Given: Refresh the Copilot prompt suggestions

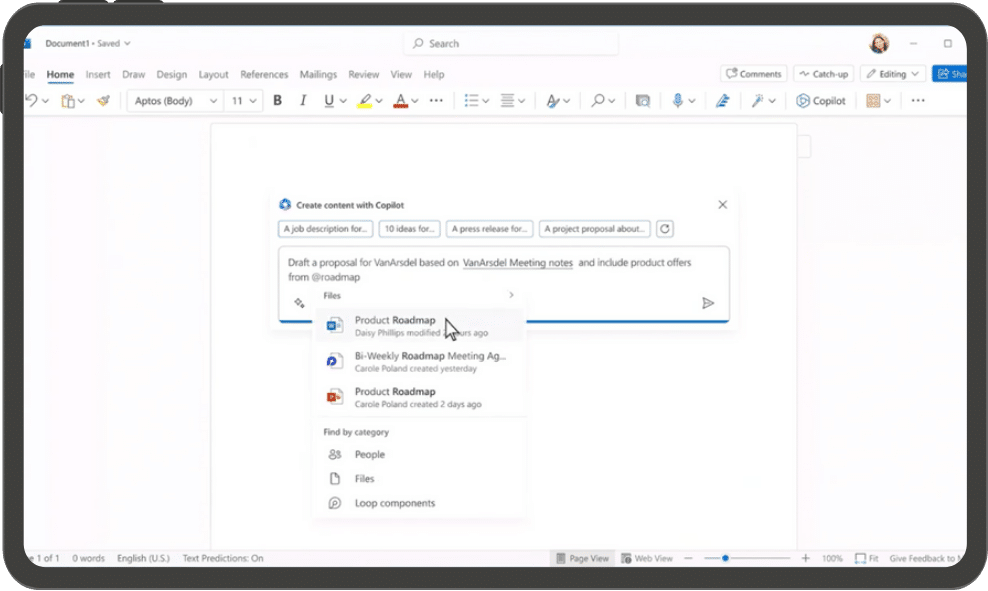Looking at the screenshot, I should 665,229.
